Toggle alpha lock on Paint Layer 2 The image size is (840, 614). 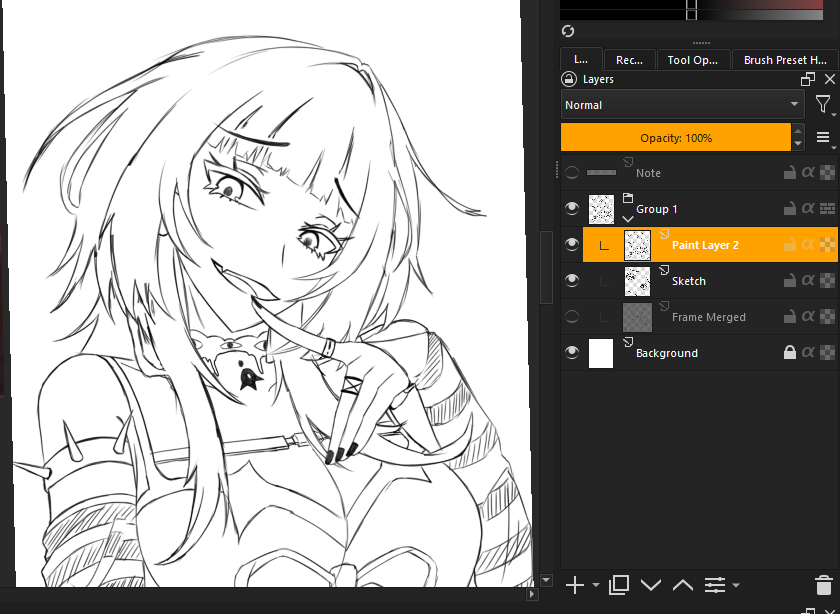(x=808, y=244)
